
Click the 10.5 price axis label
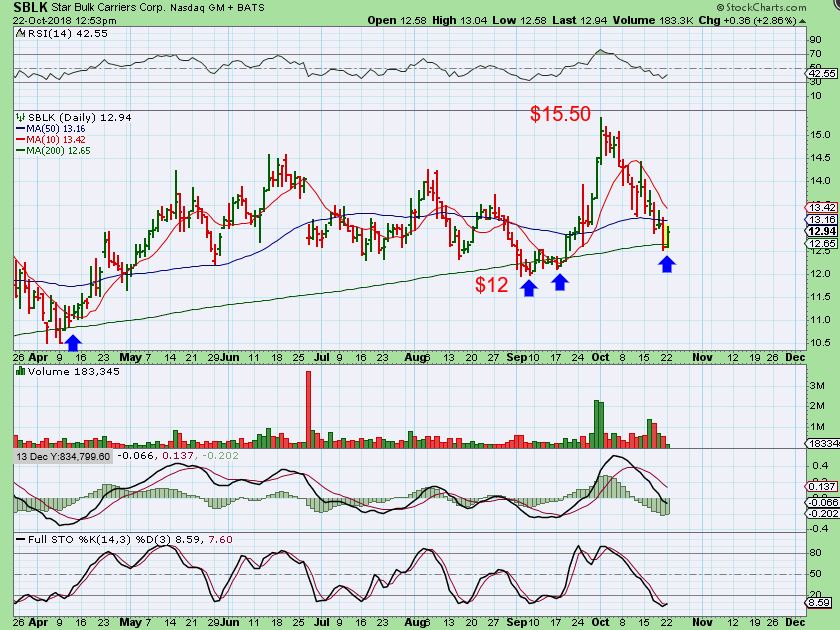[820, 343]
